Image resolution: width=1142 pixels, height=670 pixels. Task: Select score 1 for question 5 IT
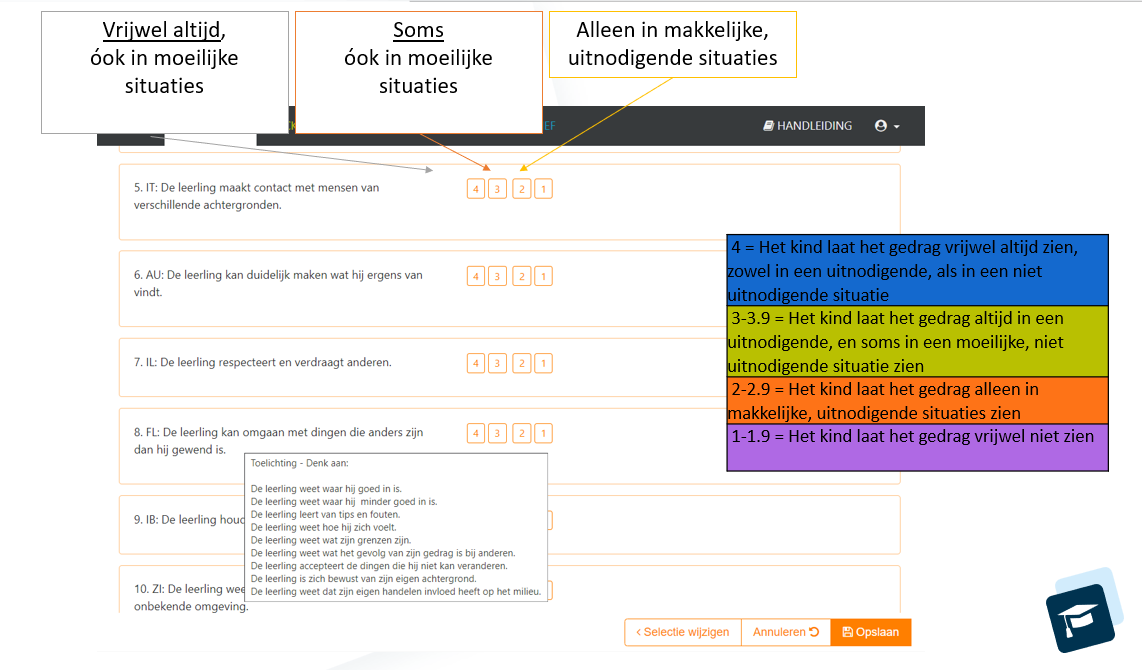click(x=543, y=189)
